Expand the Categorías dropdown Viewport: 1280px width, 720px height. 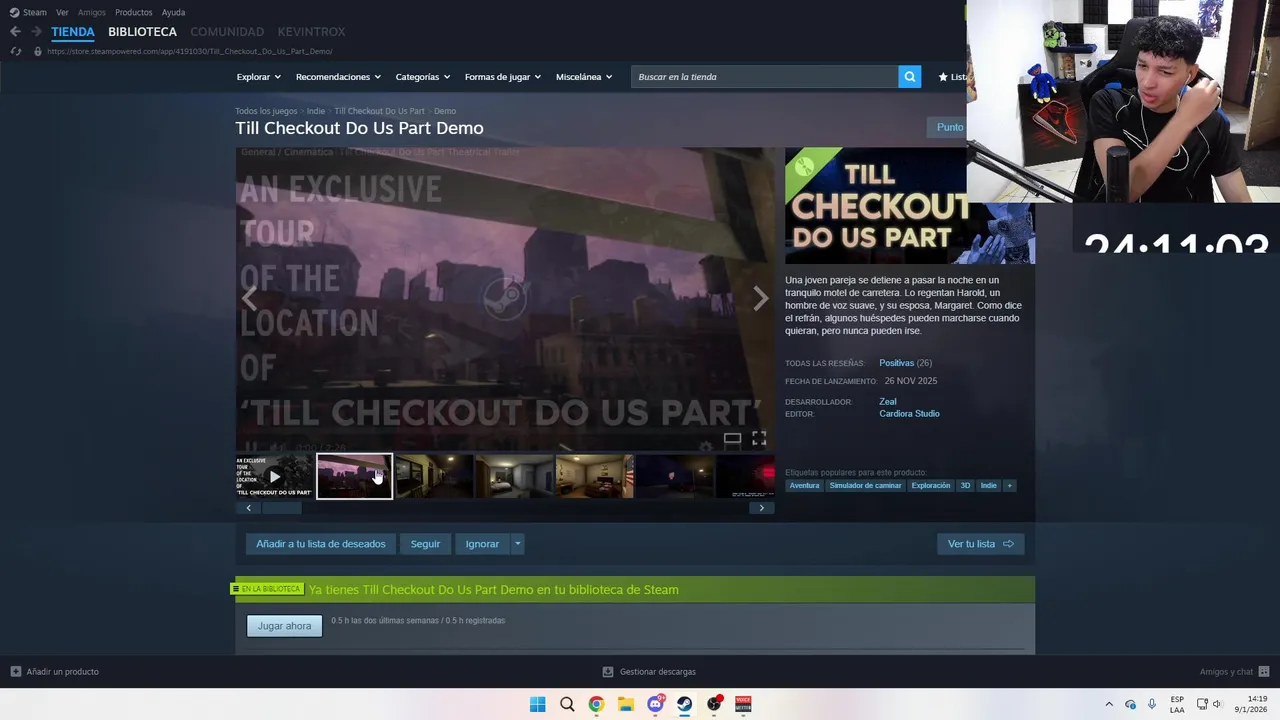(422, 77)
